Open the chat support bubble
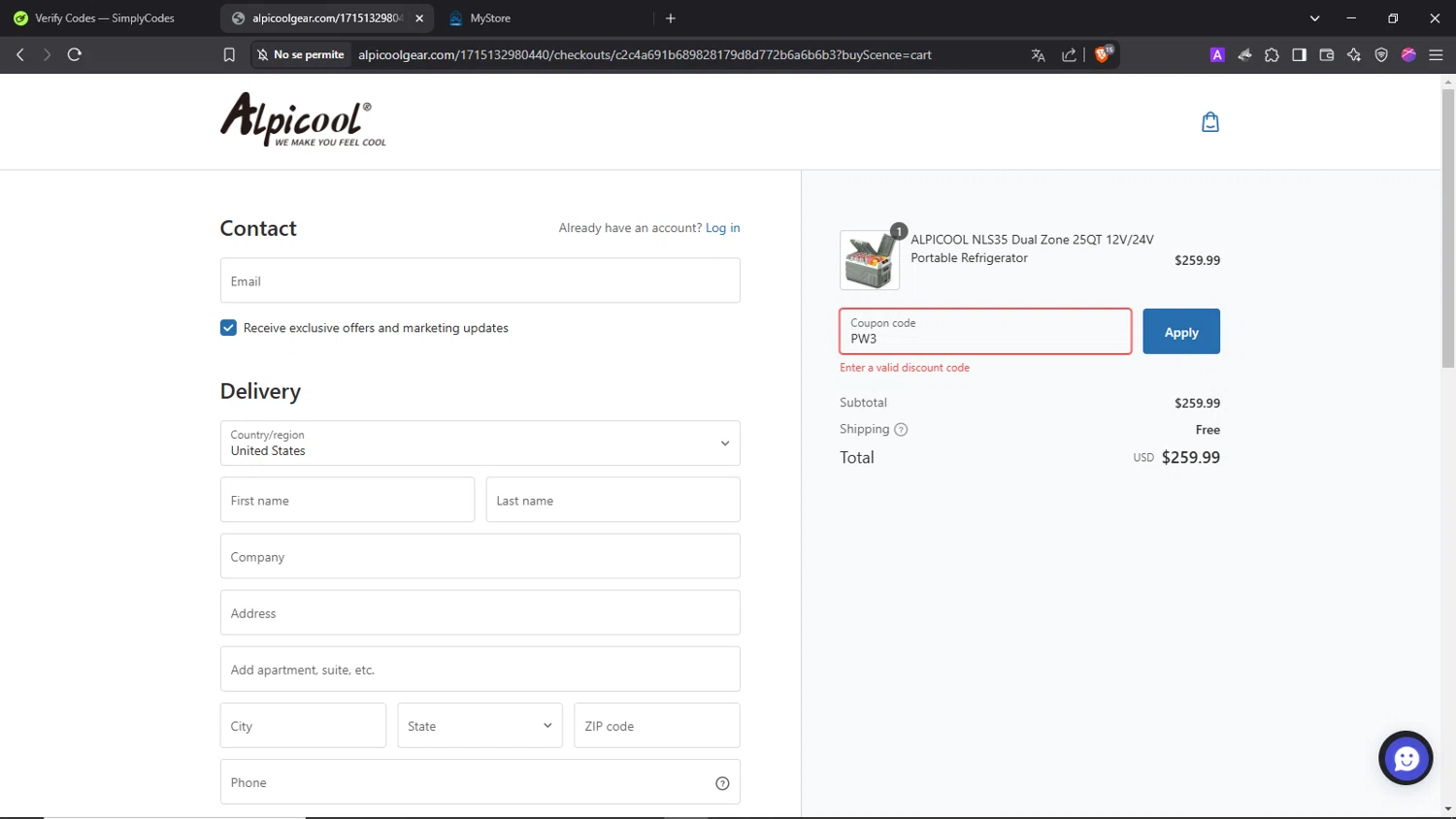 [x=1406, y=758]
